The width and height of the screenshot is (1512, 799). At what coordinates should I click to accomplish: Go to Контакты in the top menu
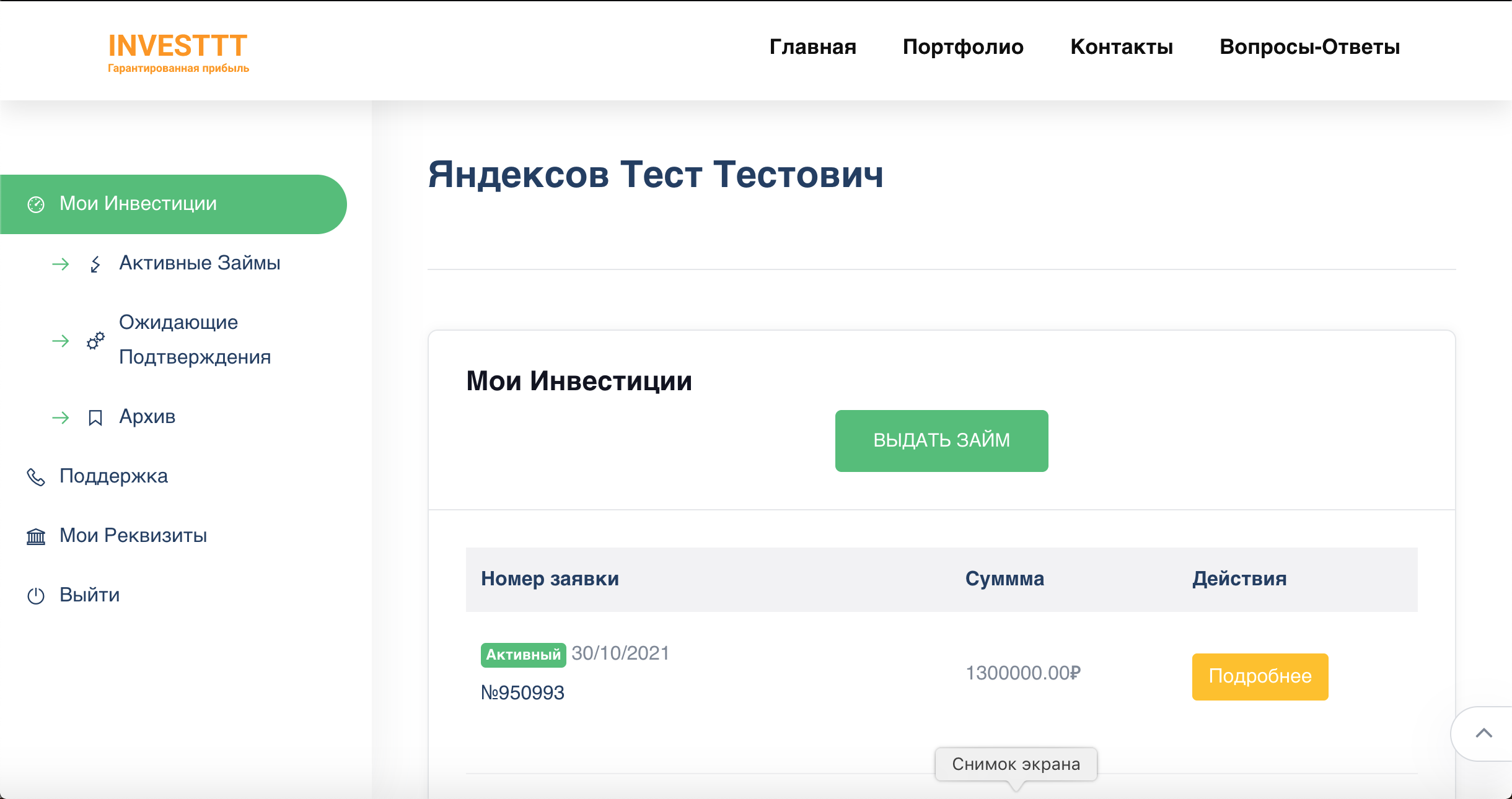pos(1122,47)
